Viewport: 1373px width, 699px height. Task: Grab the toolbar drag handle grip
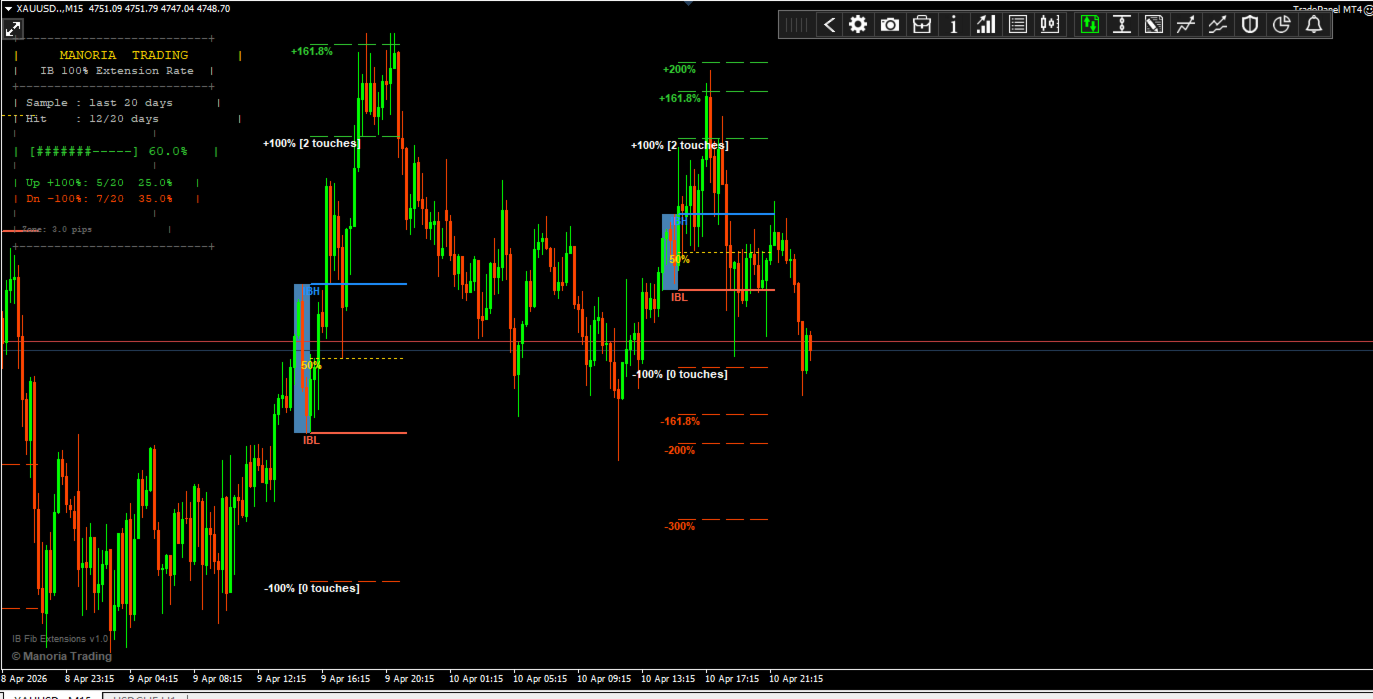click(x=797, y=25)
